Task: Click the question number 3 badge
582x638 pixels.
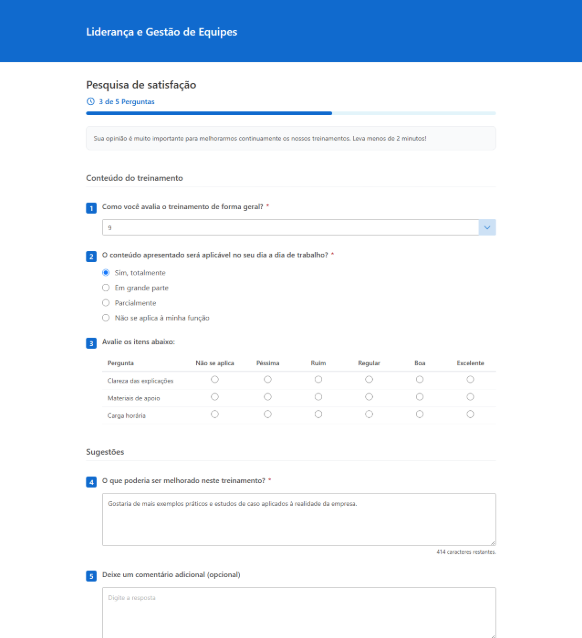Action: click(x=91, y=343)
